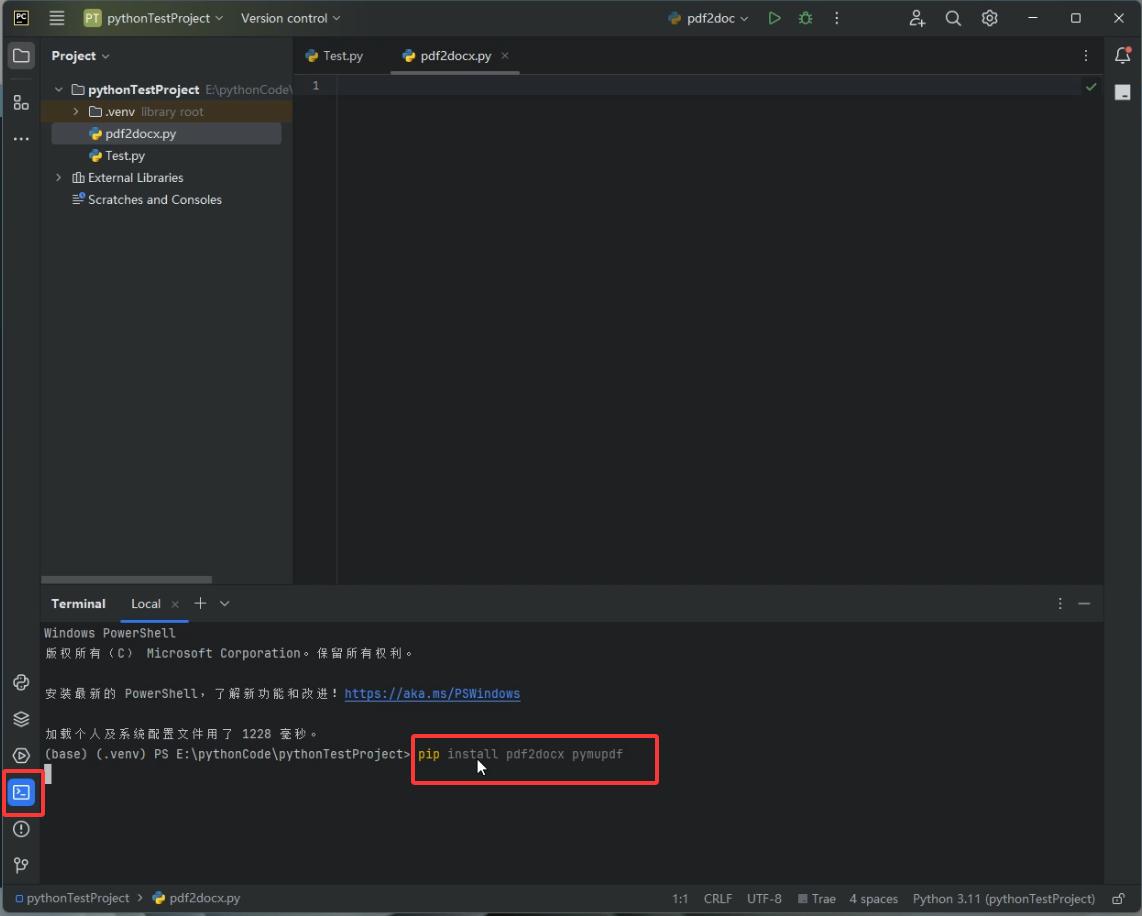This screenshot has width=1142, height=916.
Task: Expand the .venv library root folder
Action: pyautogui.click(x=76, y=112)
